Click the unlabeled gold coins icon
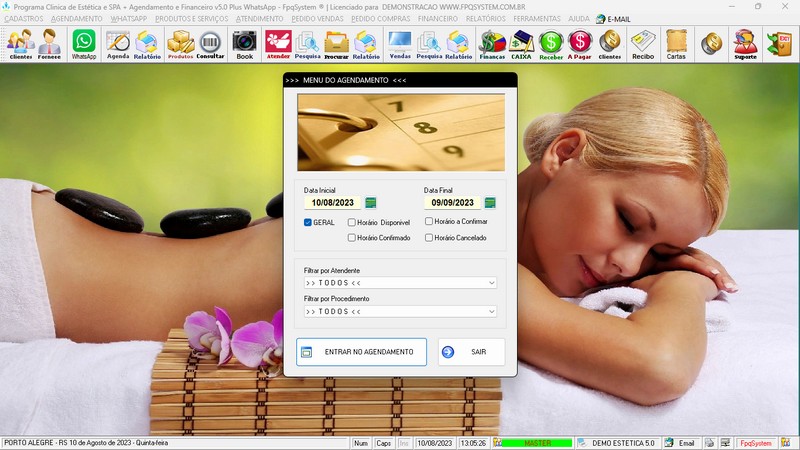Screen dimensions: 800x450 click(711, 44)
